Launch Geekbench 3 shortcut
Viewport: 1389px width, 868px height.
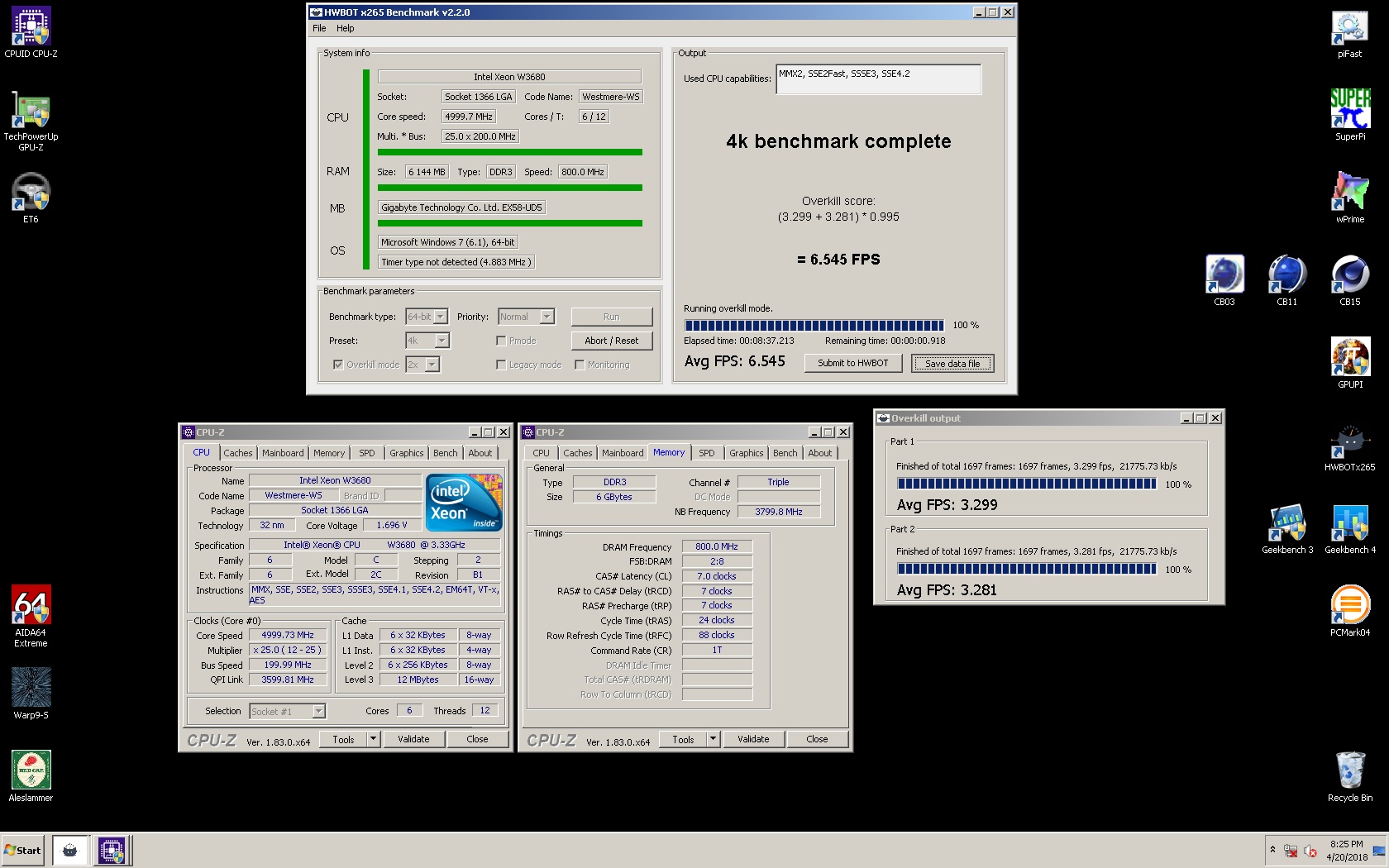pos(1286,529)
